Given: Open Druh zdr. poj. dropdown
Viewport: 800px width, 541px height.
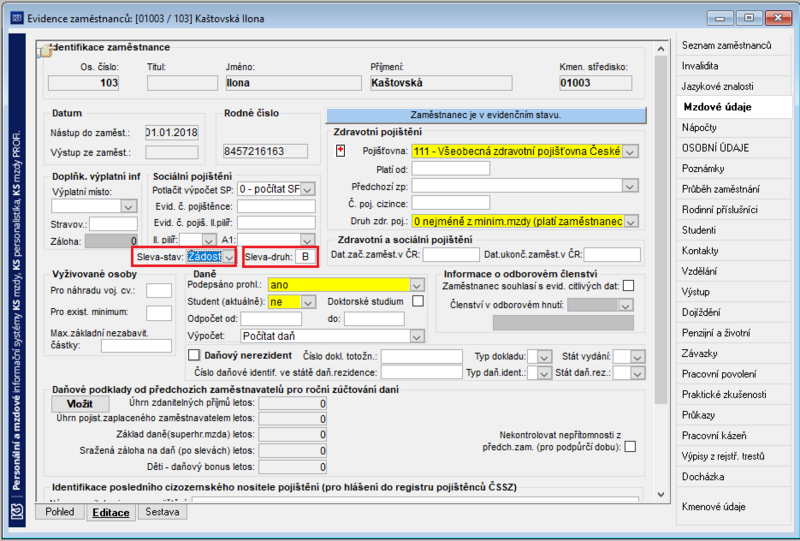Looking at the screenshot, I should point(631,222).
